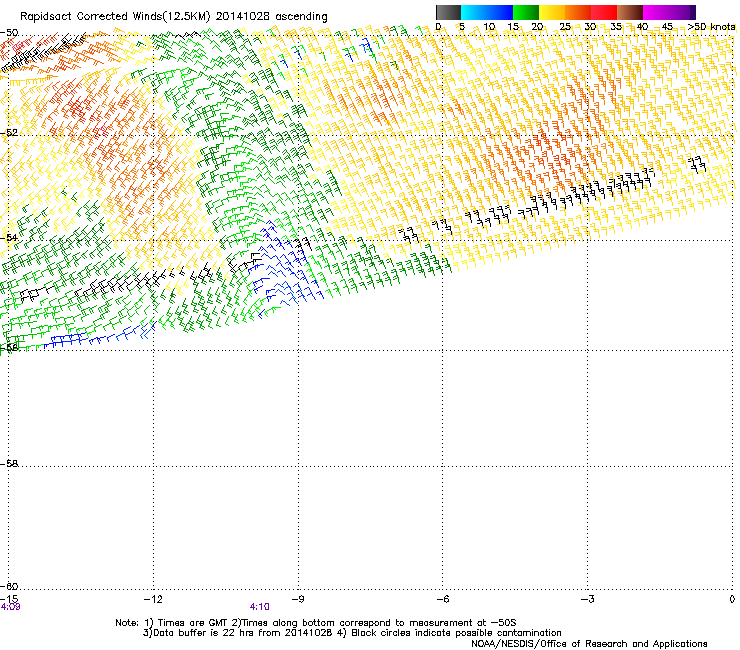Click the gray 0-5 knots legend swatch
Viewport: 740px width, 650px height.
(448, 12)
